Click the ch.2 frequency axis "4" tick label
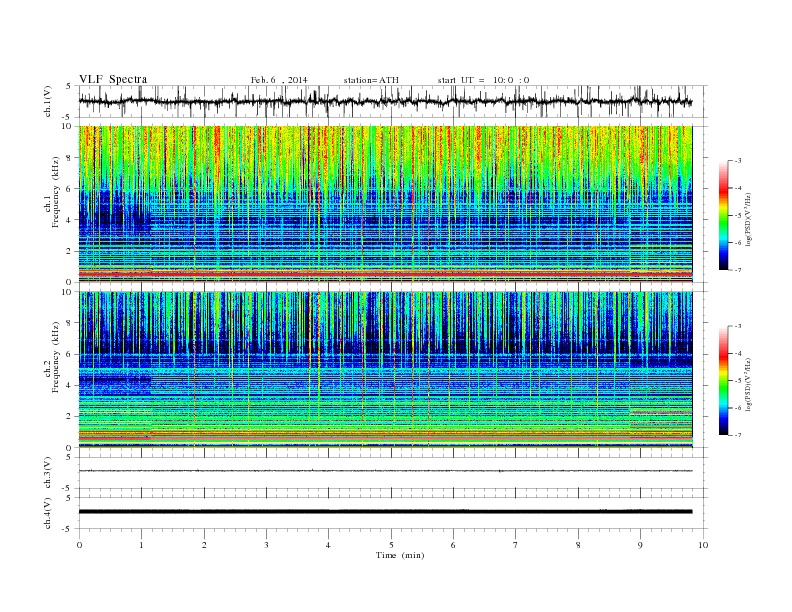Screen dimensions: 792x612 69,385
